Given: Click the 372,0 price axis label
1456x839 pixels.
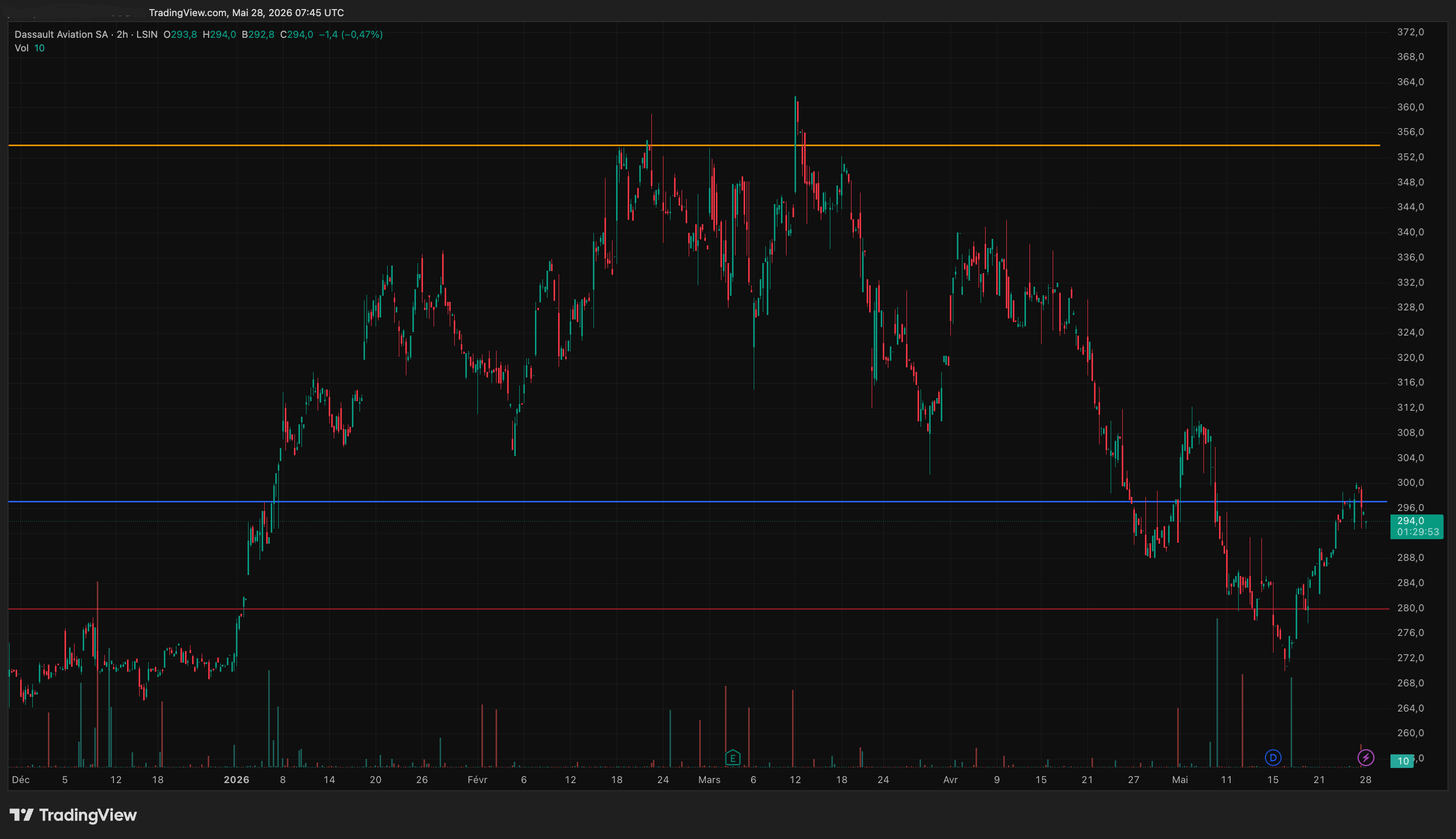Looking at the screenshot, I should coord(1411,32).
